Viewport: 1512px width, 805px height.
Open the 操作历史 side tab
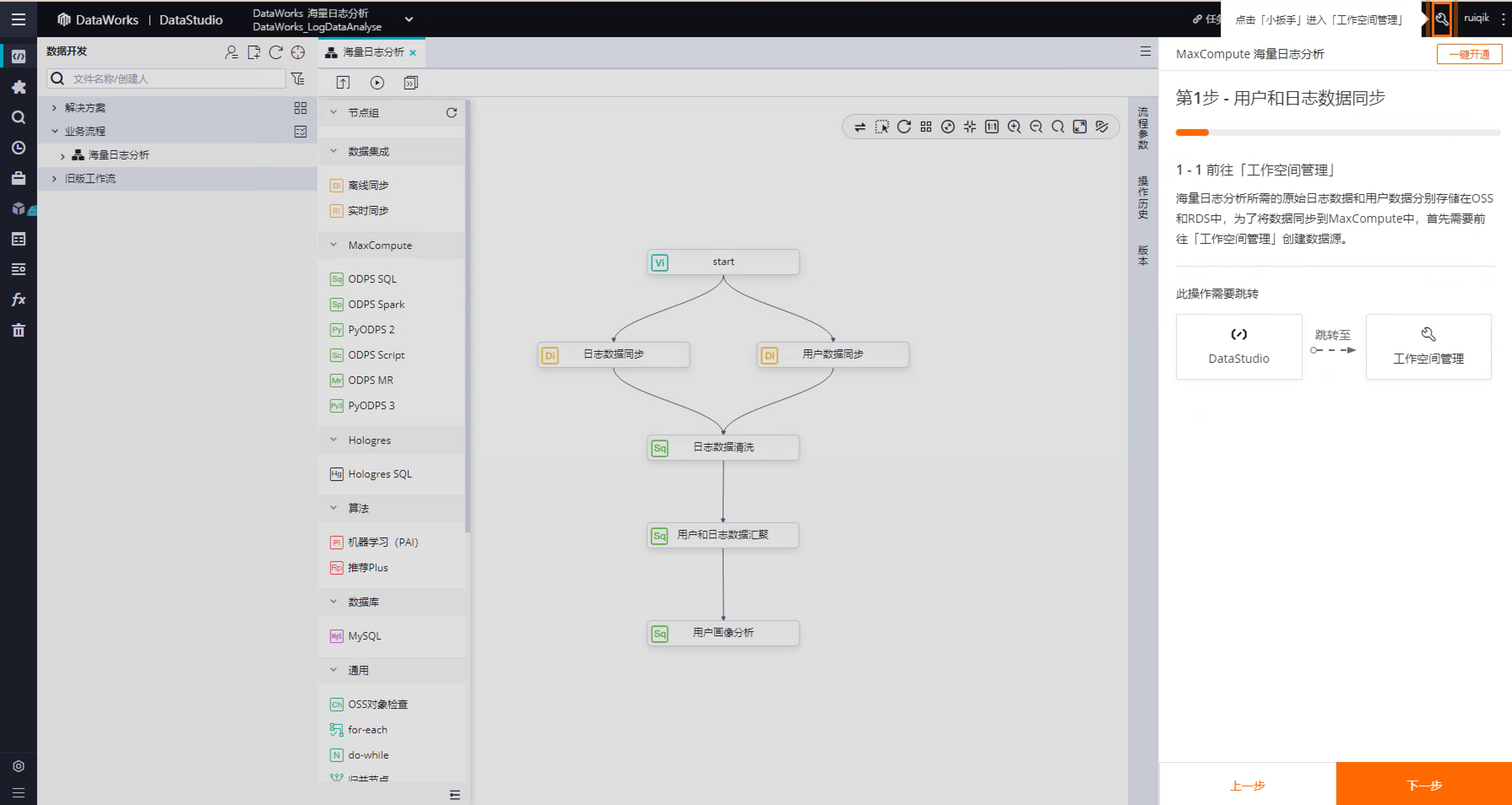coord(1143,197)
